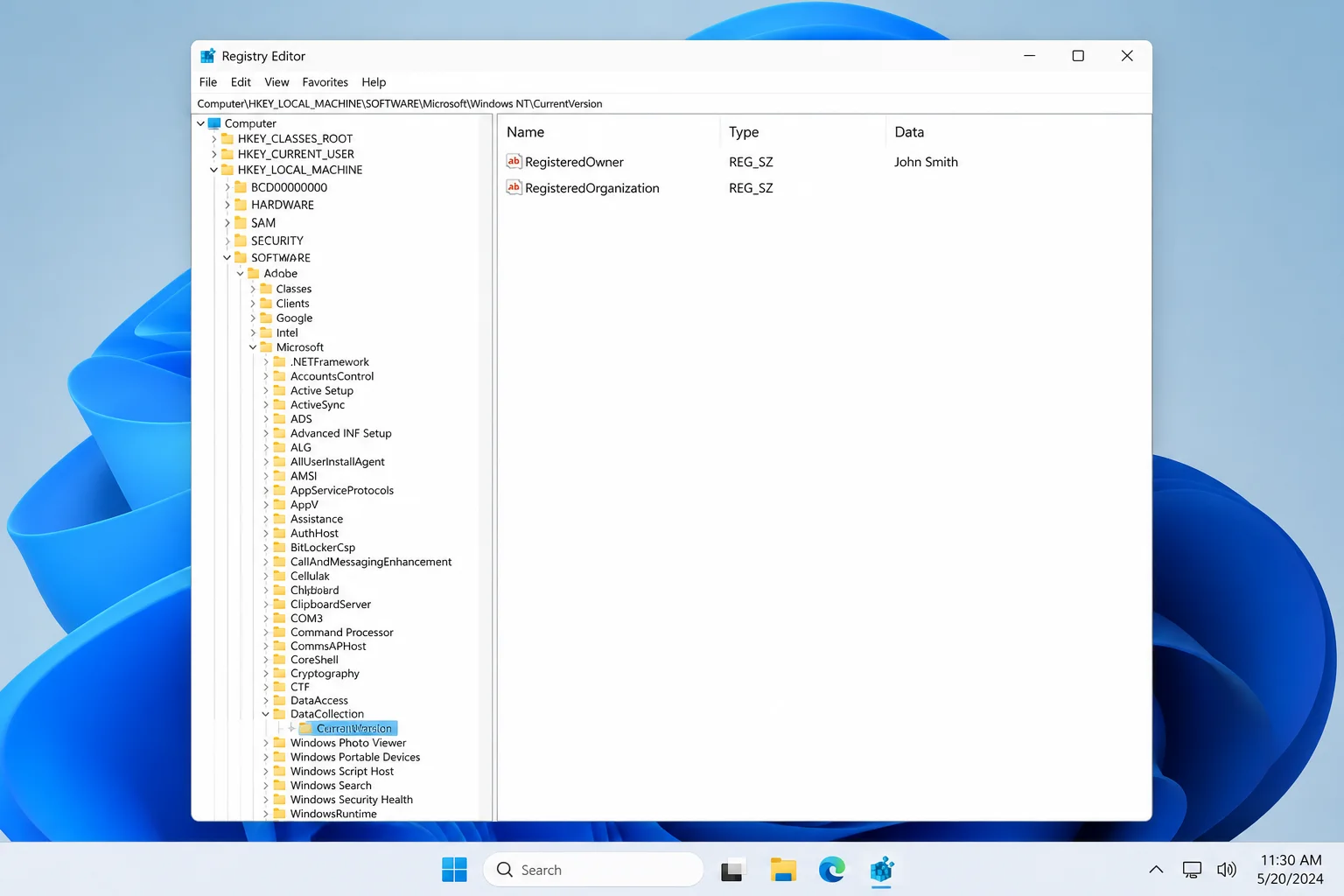Launch Microsoft Edge from the taskbar
This screenshot has width=1344, height=896.
[x=832, y=870]
